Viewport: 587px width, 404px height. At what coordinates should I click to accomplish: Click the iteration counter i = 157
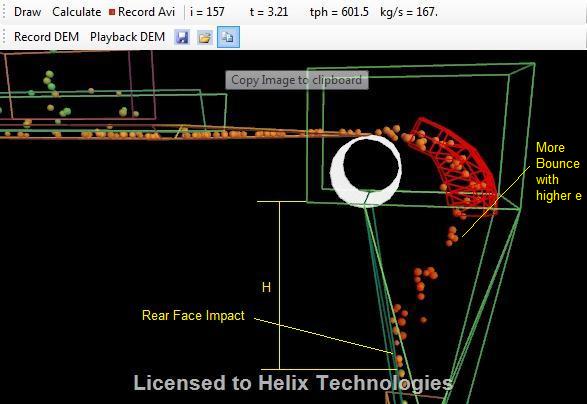pyautogui.click(x=207, y=12)
